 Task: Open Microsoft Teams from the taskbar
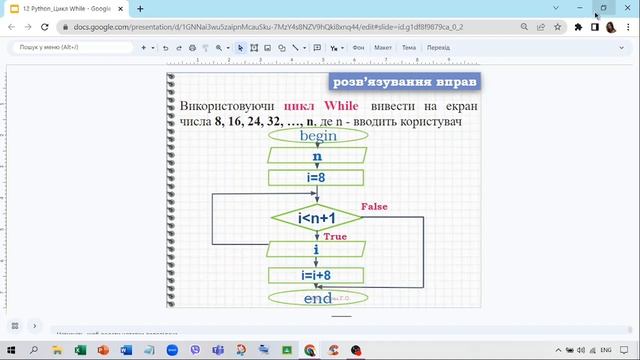[x=218, y=350]
